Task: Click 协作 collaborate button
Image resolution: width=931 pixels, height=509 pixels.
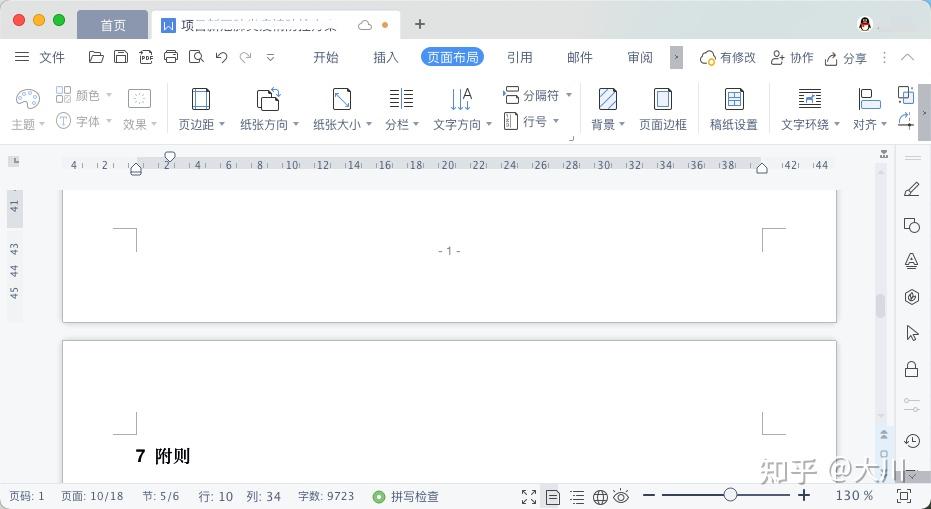Action: (791, 58)
